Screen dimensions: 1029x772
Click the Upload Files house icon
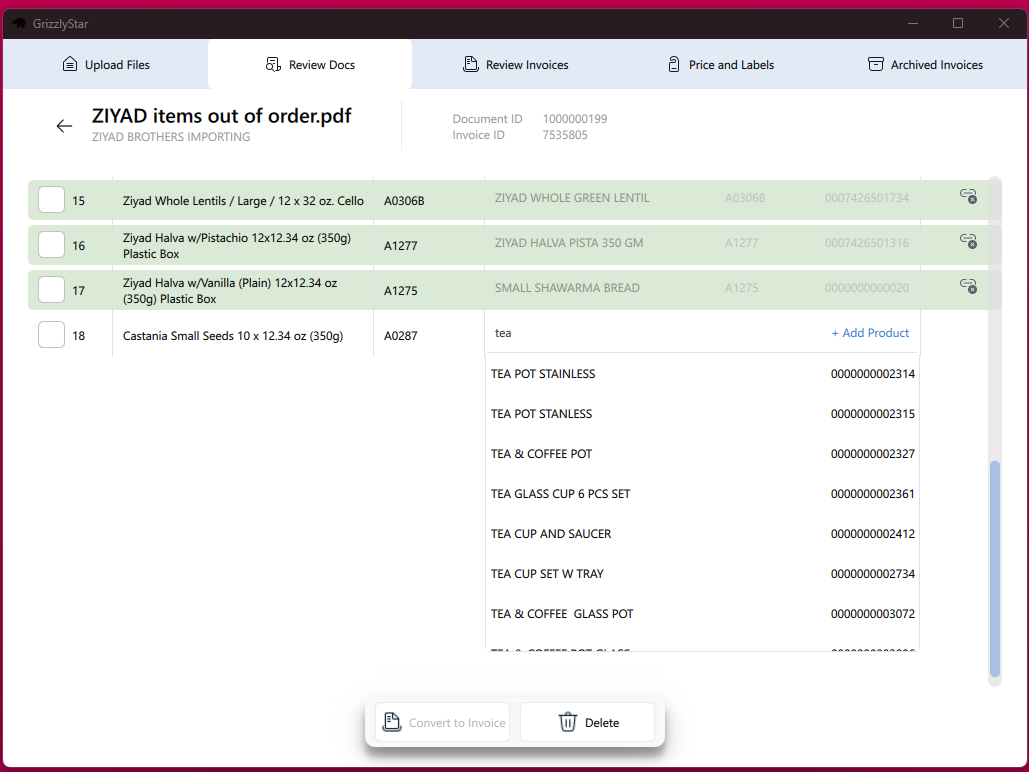click(70, 64)
